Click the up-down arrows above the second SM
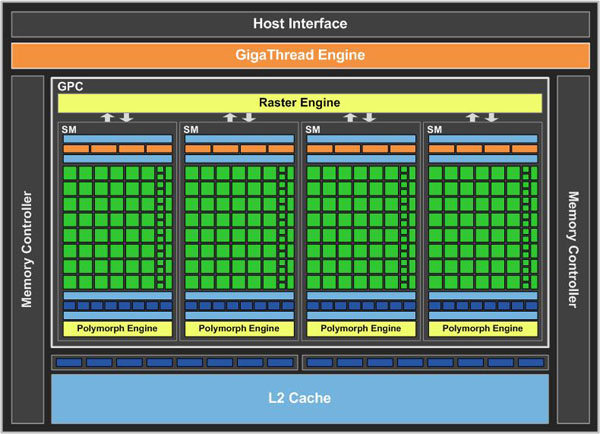This screenshot has height=434, width=600. [x=239, y=118]
